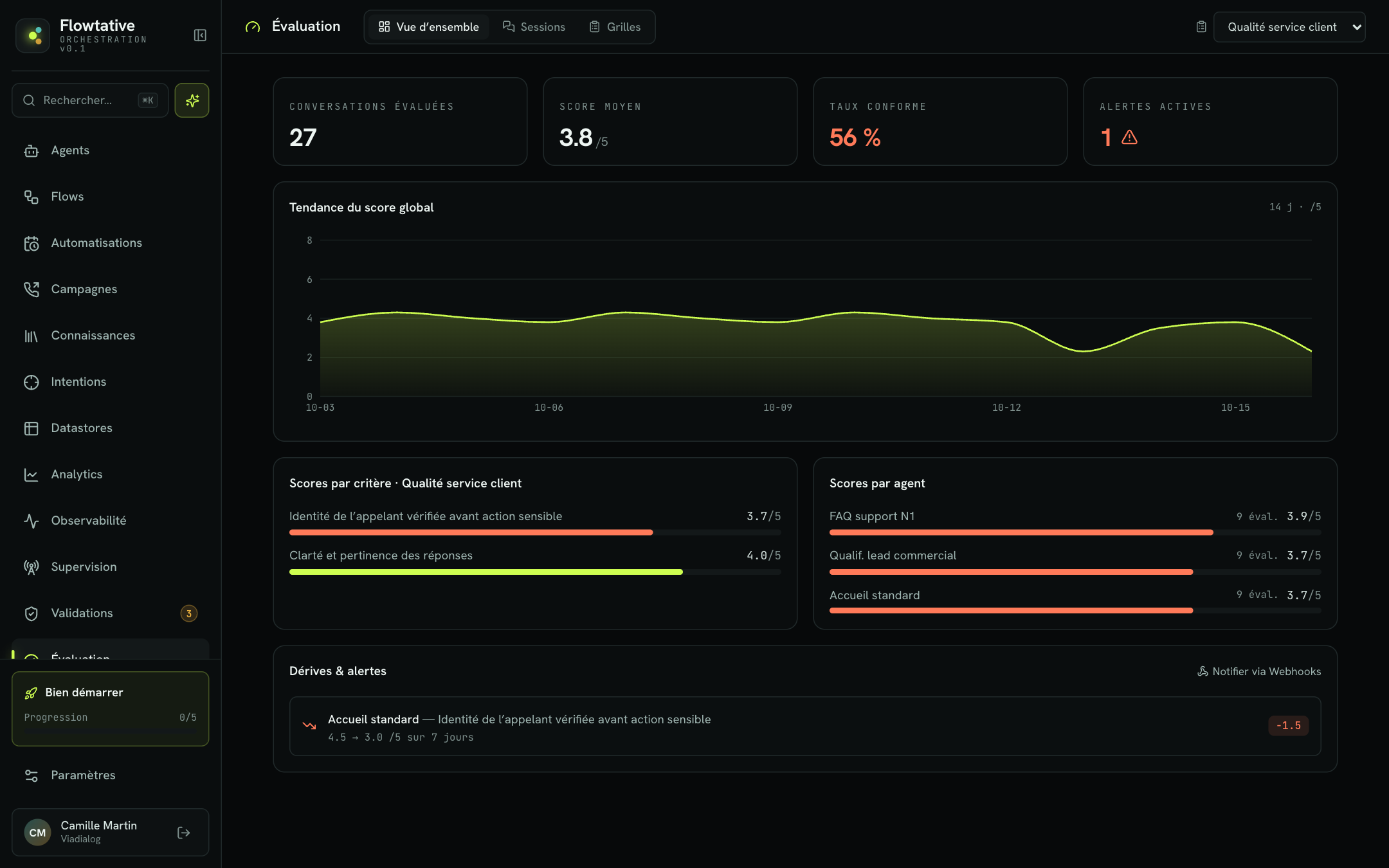
Task: Open the Flows section
Action: 110,197
